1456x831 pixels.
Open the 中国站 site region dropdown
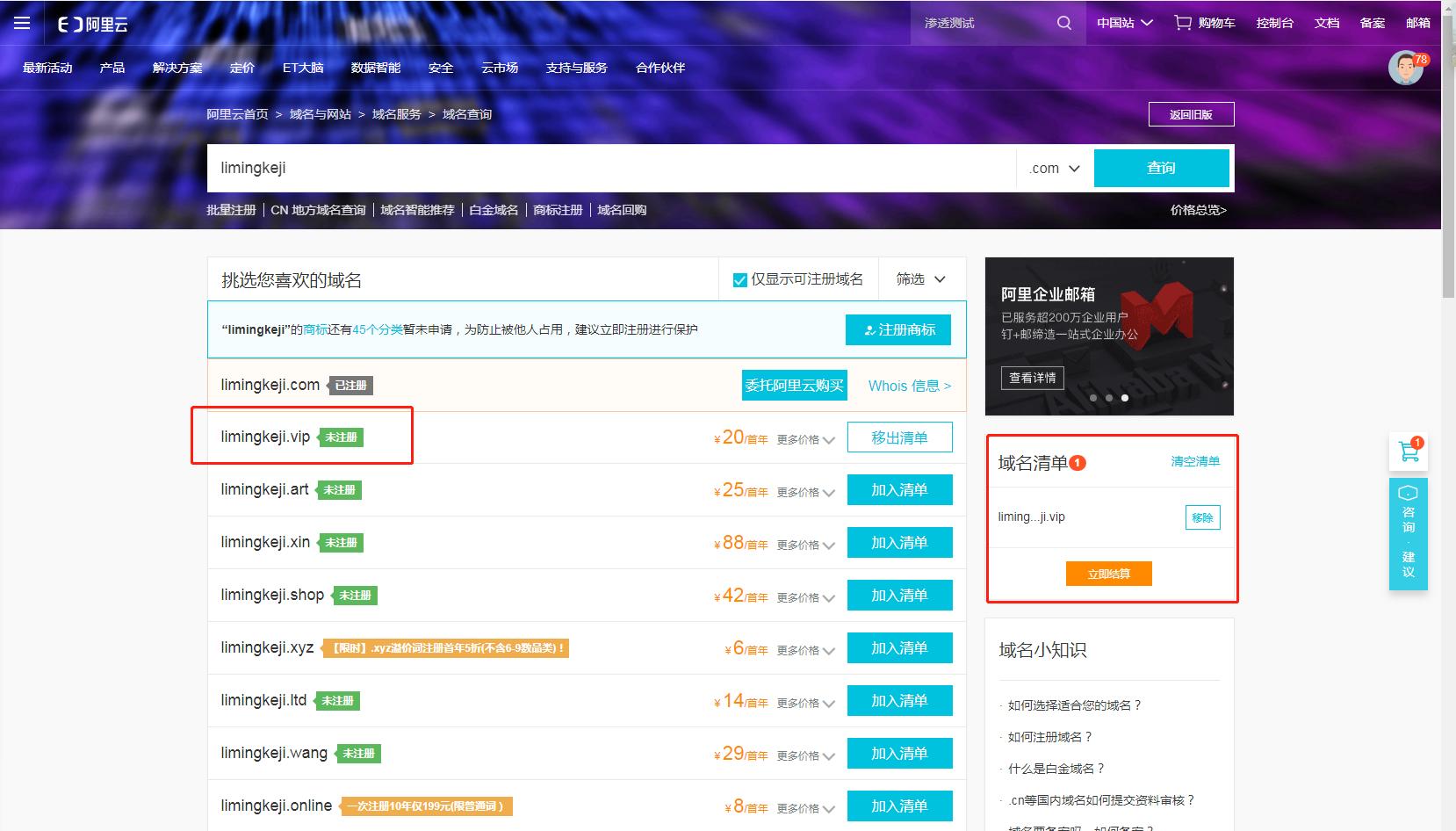tap(1124, 23)
